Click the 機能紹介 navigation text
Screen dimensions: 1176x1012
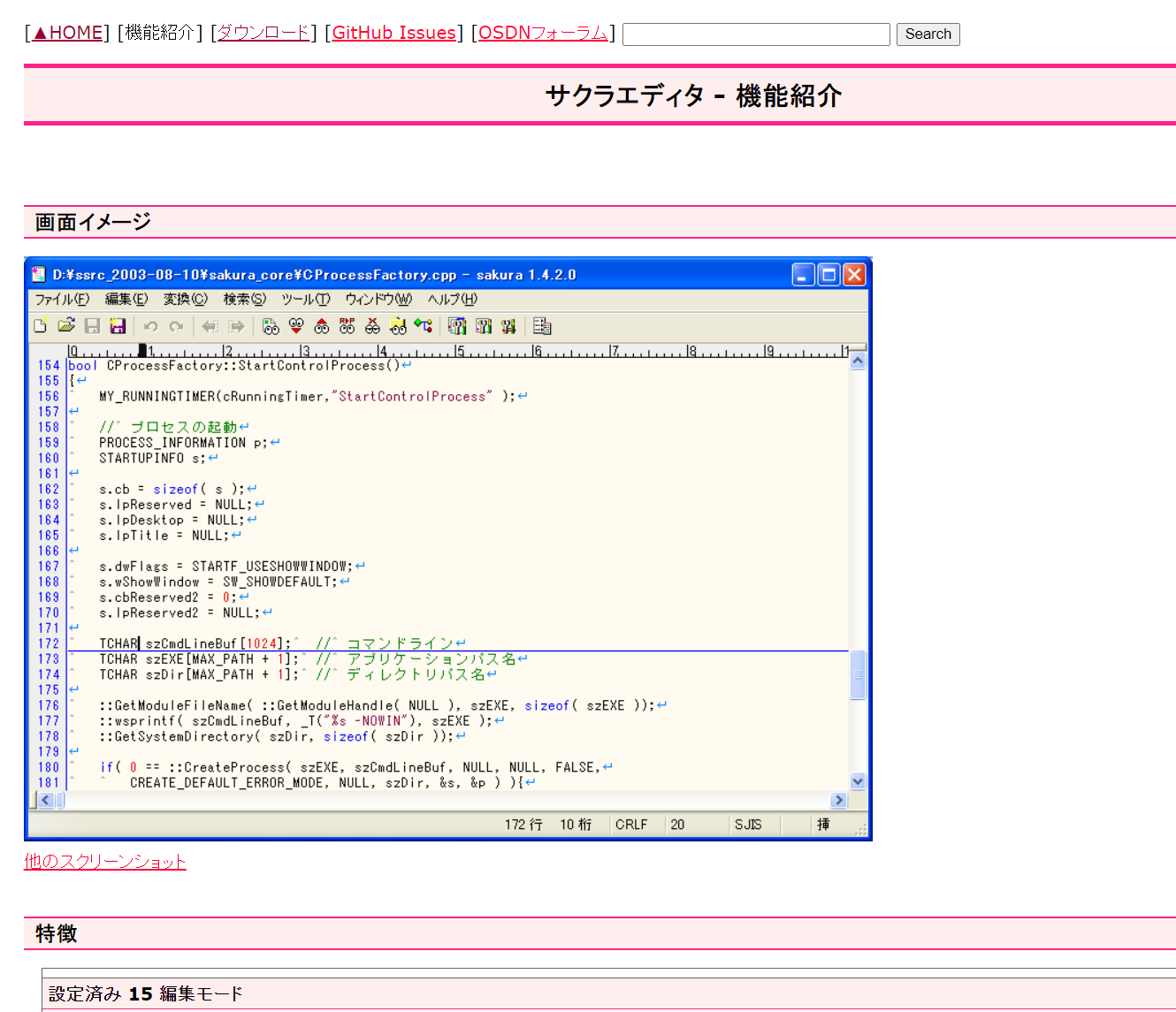pyautogui.click(x=160, y=33)
